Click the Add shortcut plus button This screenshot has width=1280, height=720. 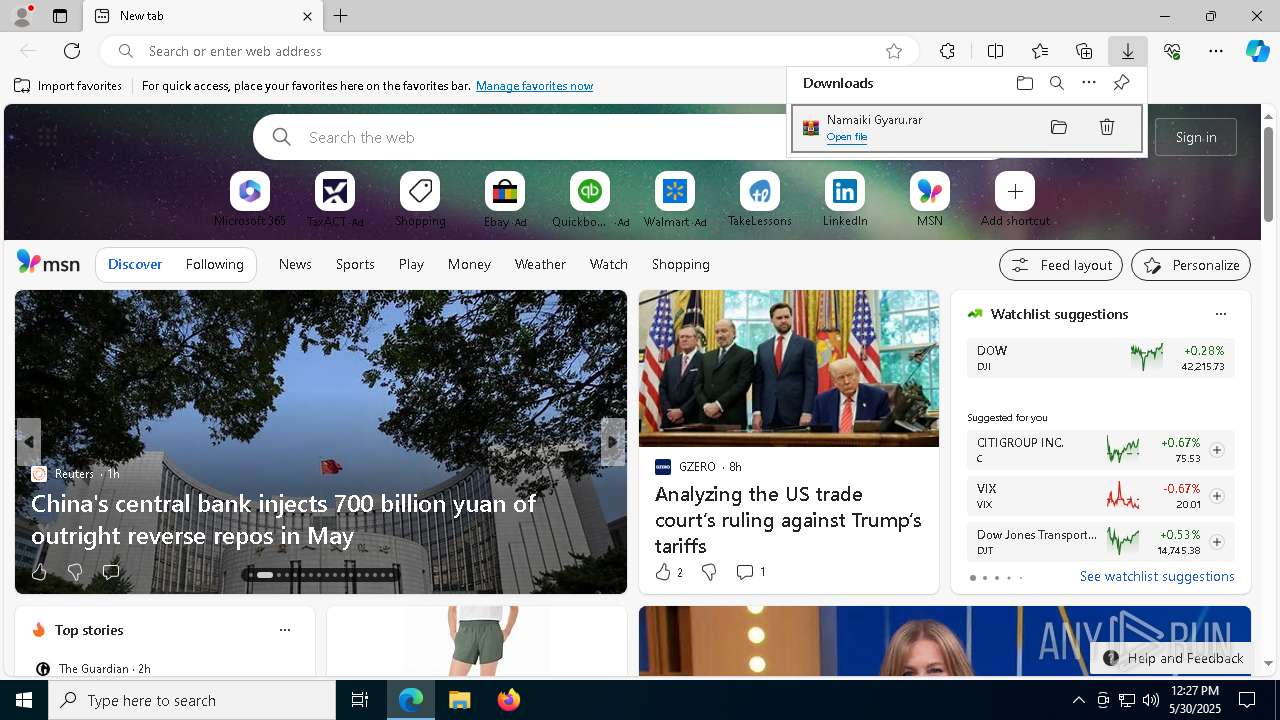[1015, 191]
